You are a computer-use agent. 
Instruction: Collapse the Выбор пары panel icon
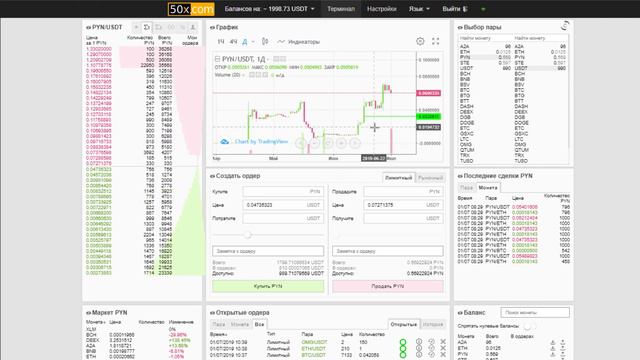click(460, 27)
